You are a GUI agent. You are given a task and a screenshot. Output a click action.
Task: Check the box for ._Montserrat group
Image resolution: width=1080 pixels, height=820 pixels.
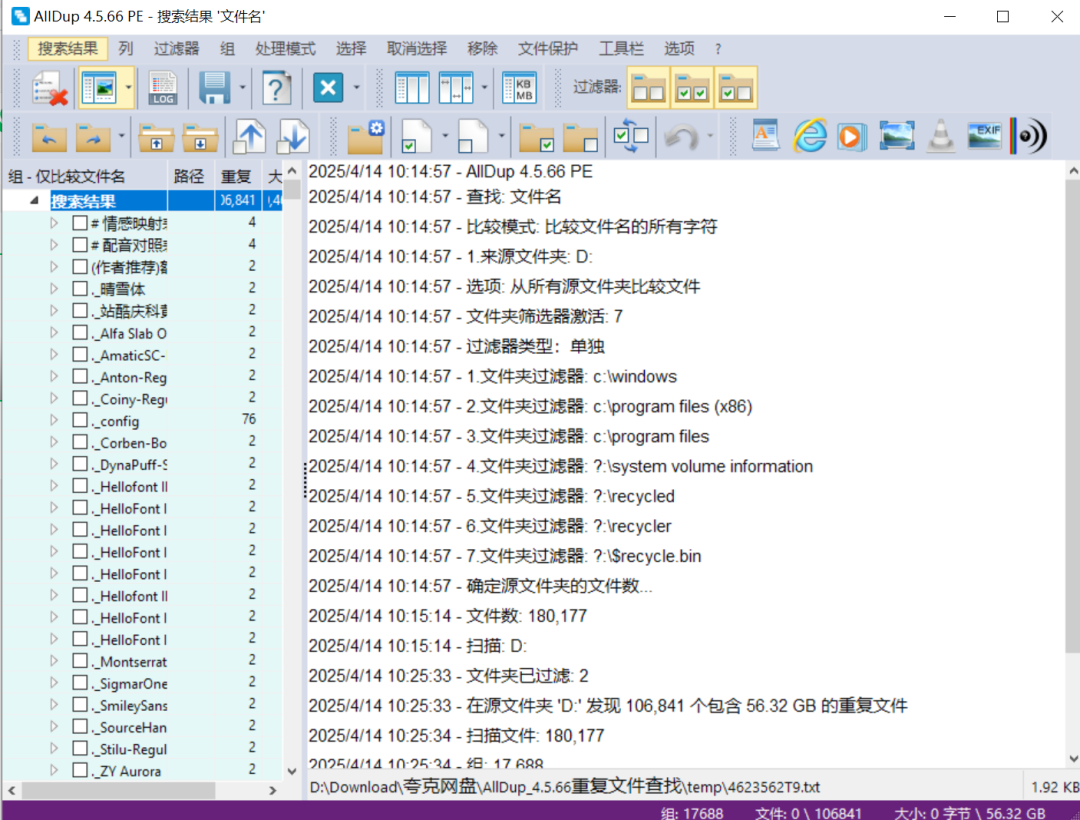pos(80,661)
